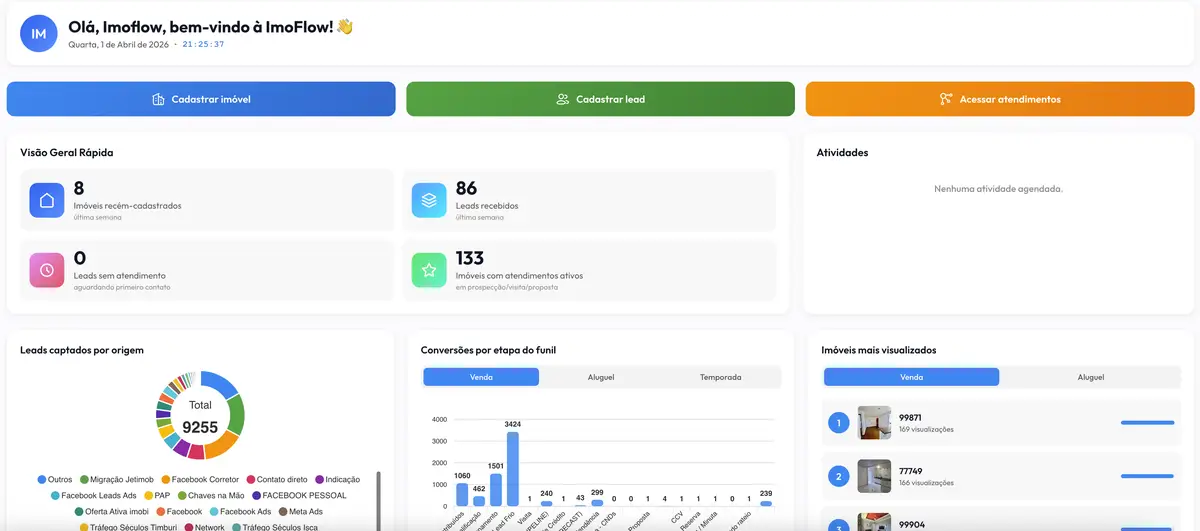Select Aluguel tab in Conversões por etapa do funil
Viewport: 1200px width, 531px height.
click(x=601, y=377)
